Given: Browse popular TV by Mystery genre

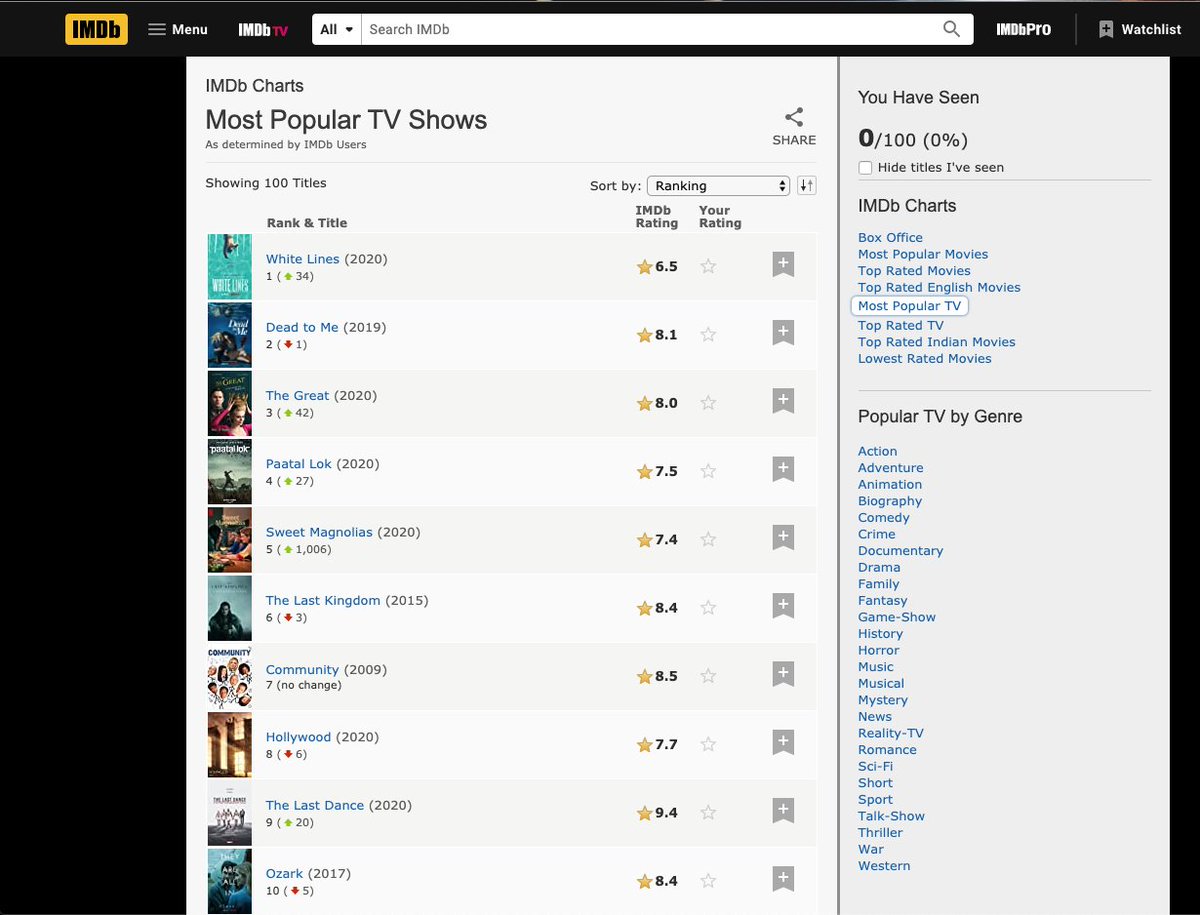Looking at the screenshot, I should click(x=883, y=700).
